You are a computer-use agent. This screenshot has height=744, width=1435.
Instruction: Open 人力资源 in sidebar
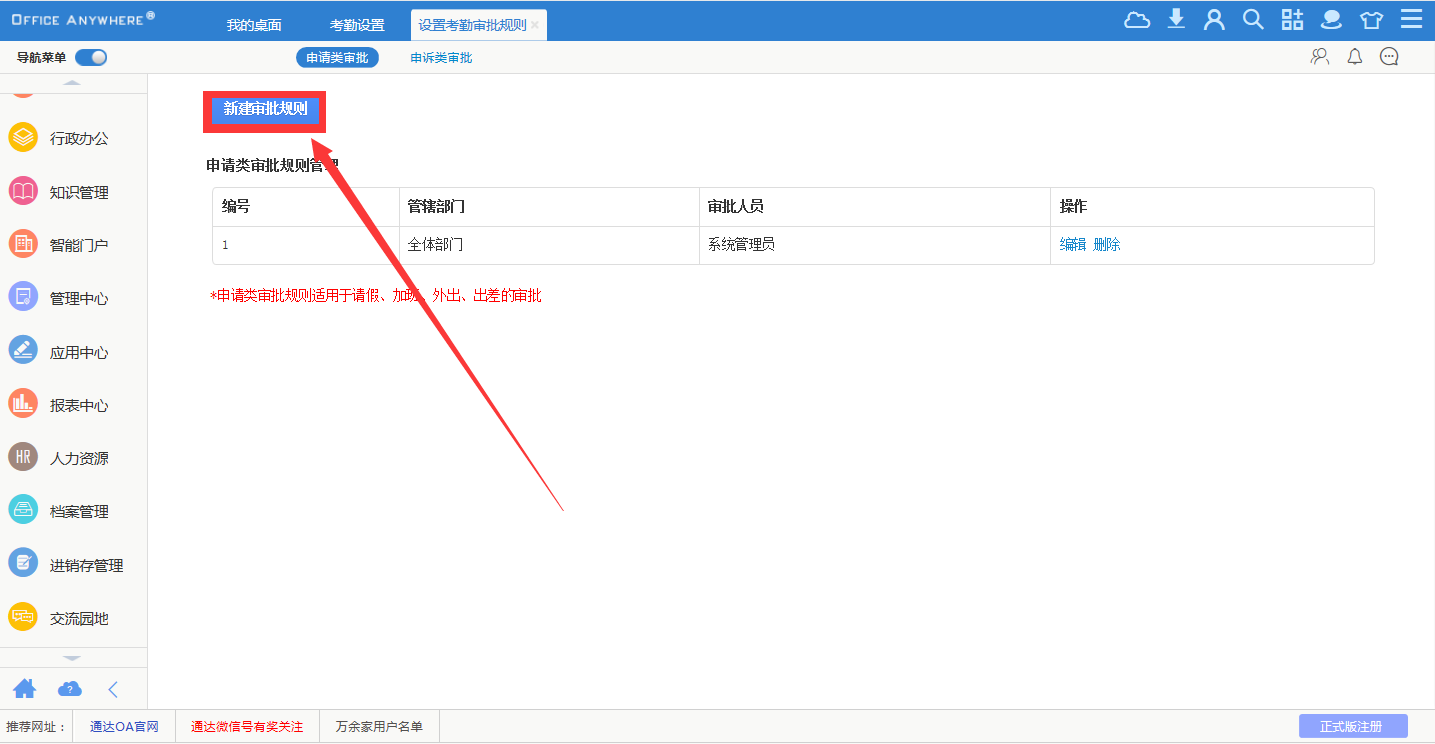(79, 459)
